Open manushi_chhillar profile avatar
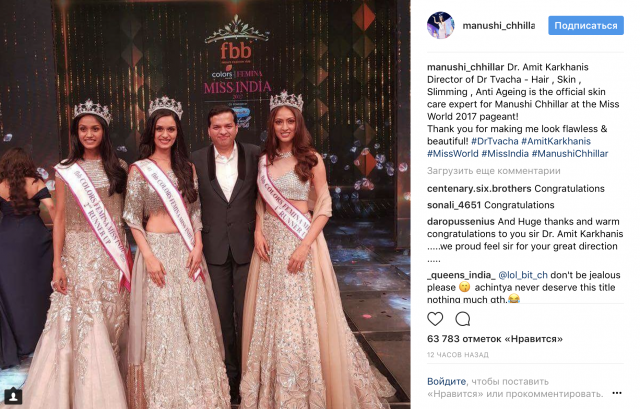Screen dimensions: 640x409 440,25
